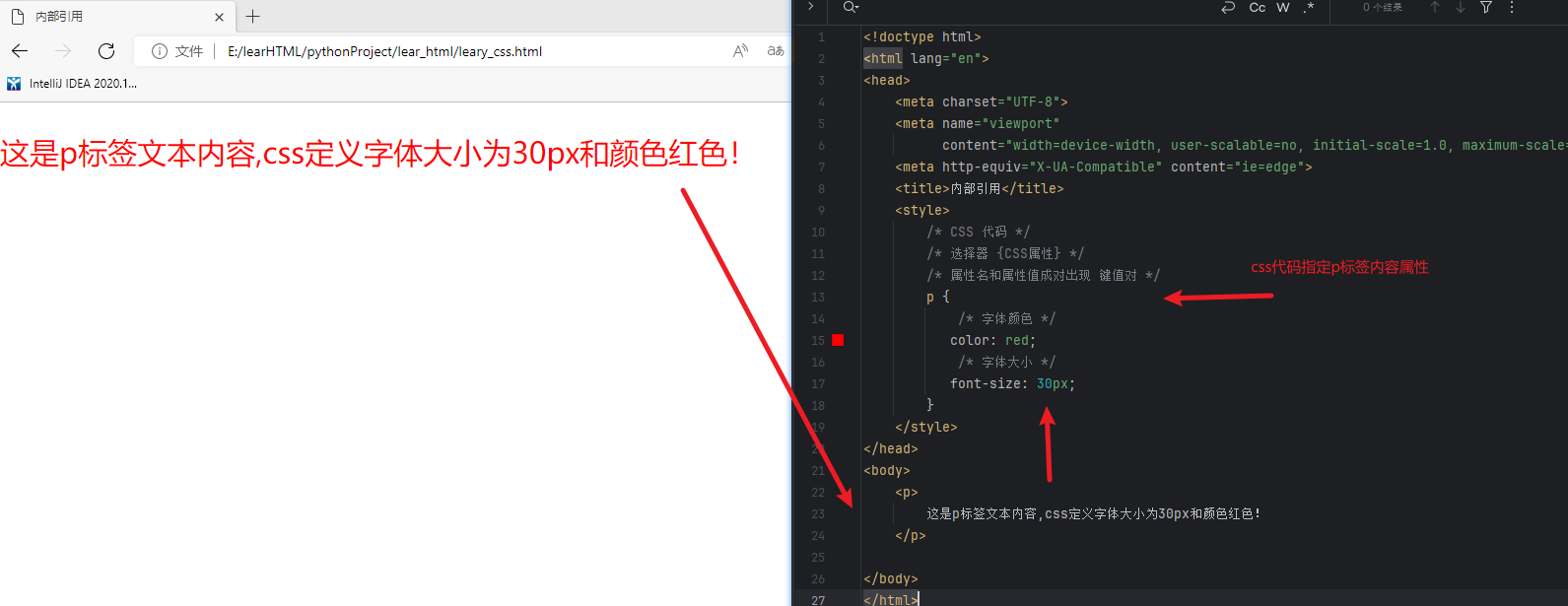The width and height of the screenshot is (1568, 606).
Task: Click the '<meta charset="UTF-8">' line
Action: [x=982, y=101]
